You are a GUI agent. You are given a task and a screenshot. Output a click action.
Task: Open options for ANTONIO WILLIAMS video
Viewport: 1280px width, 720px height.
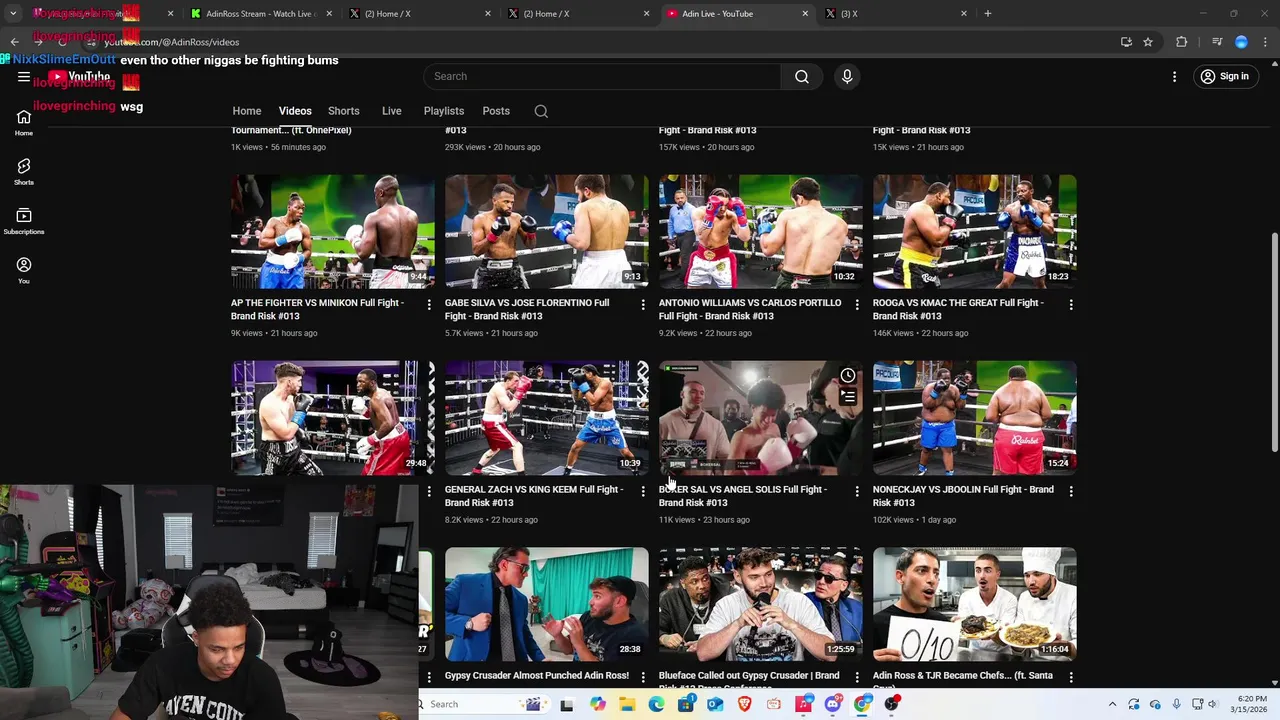(x=857, y=304)
